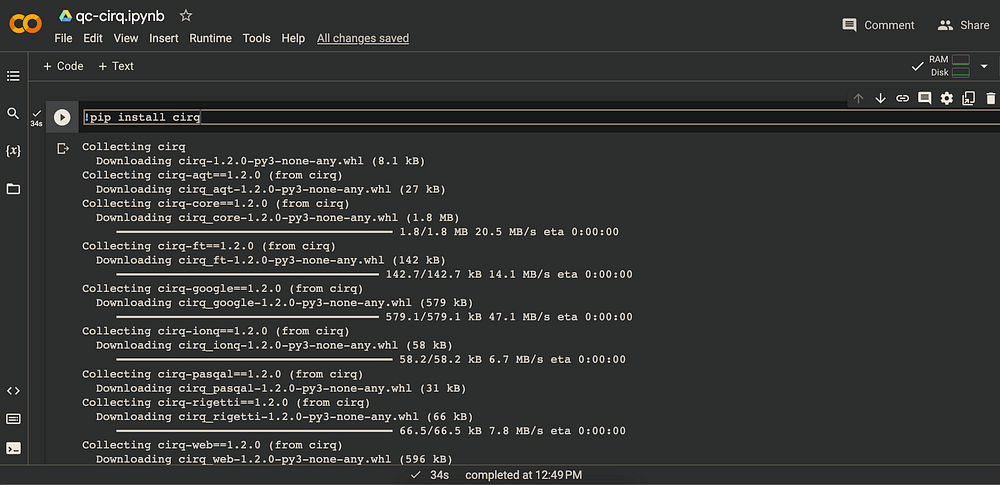Open the Runtime menu
The width and height of the screenshot is (1000, 485).
(x=210, y=38)
